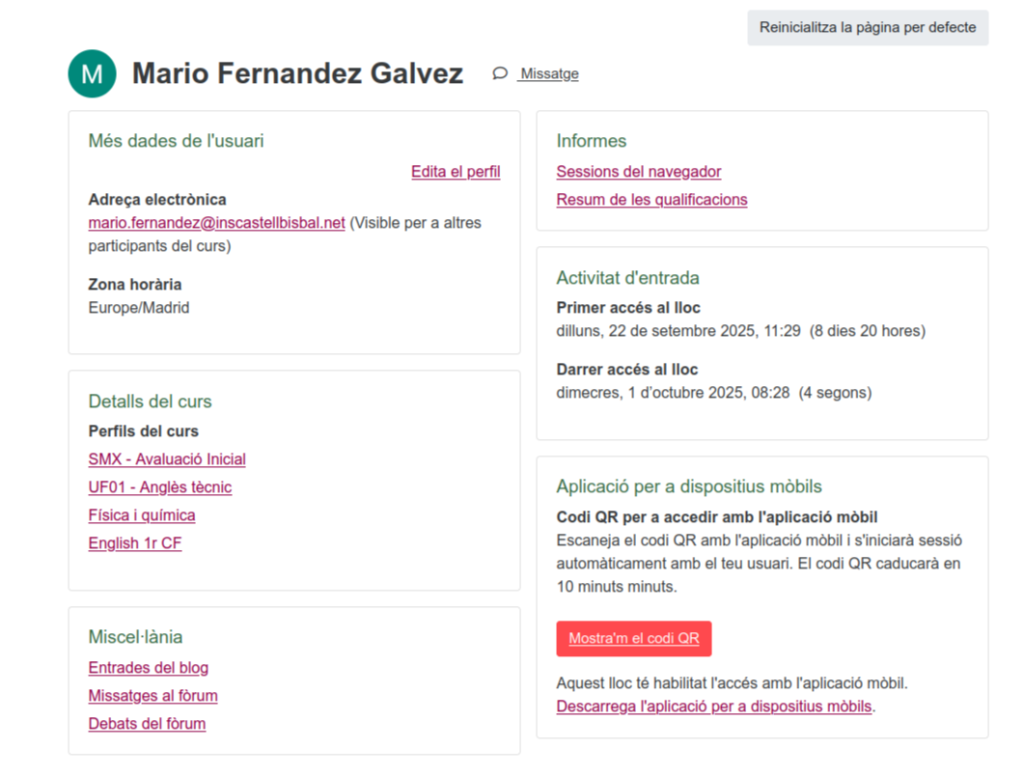Go to English 1r CF course
Viewport: 1024px width, 776px height.
[x=135, y=544]
